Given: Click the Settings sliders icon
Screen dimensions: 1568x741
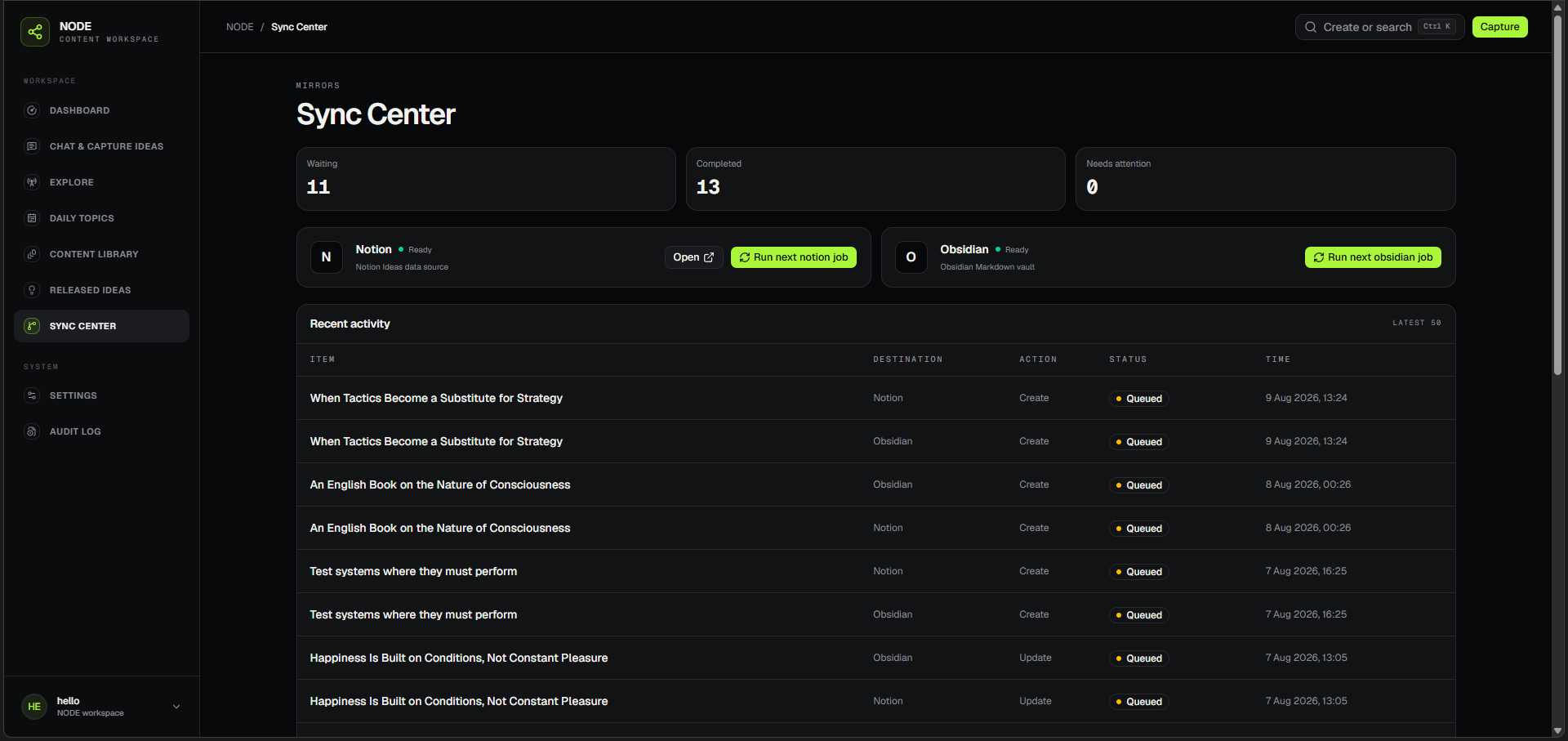Looking at the screenshot, I should coord(32,395).
